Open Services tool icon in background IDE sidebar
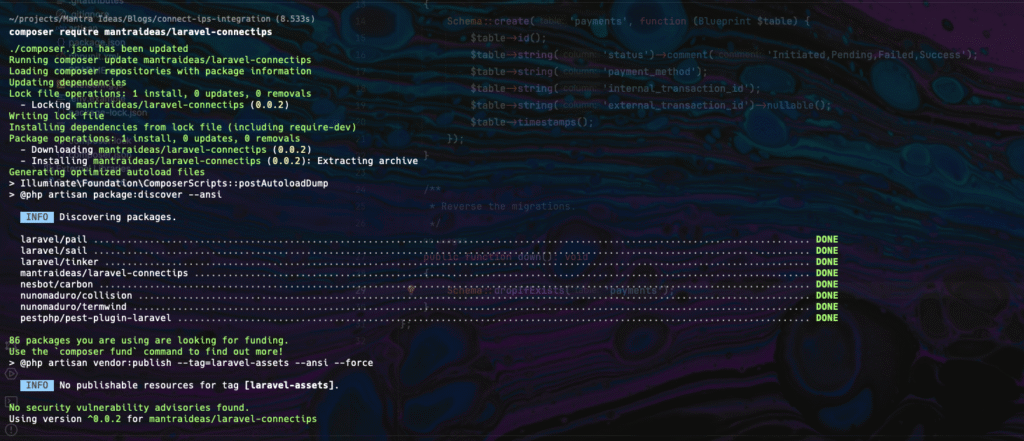Image resolution: width=1024 pixels, height=441 pixels. (11, 374)
